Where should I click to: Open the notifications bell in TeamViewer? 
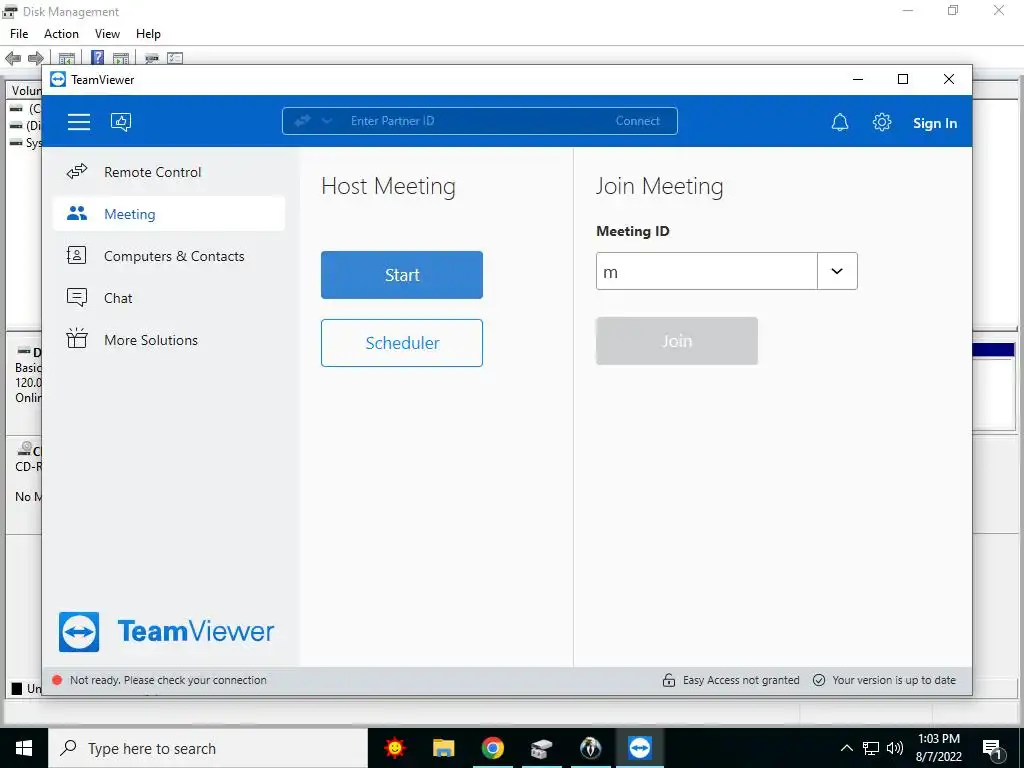pyautogui.click(x=840, y=123)
